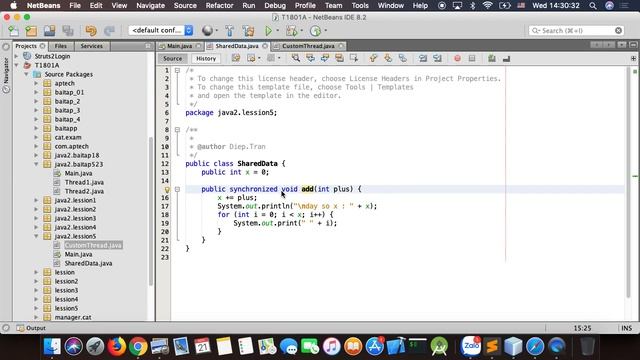Click the Save All toolbar icon

pos(68,31)
